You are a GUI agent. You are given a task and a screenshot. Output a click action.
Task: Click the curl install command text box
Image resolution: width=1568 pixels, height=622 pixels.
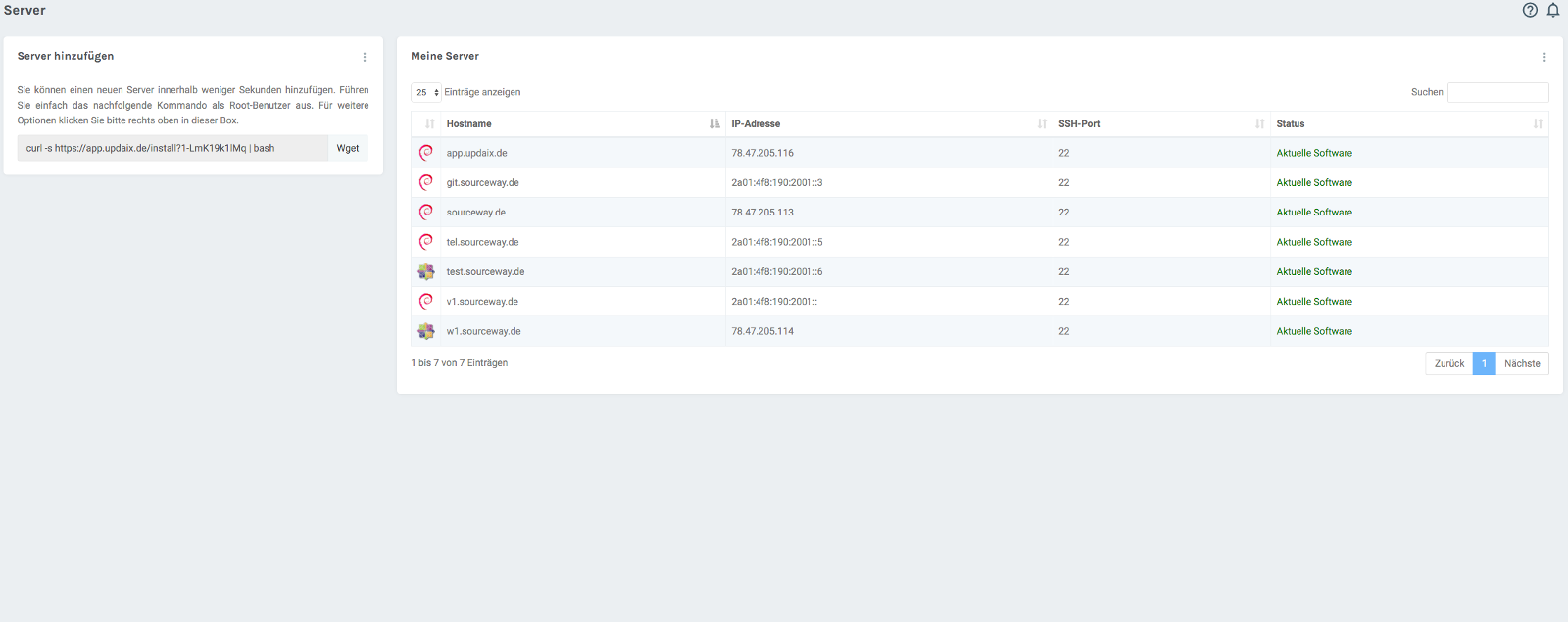[x=172, y=148]
